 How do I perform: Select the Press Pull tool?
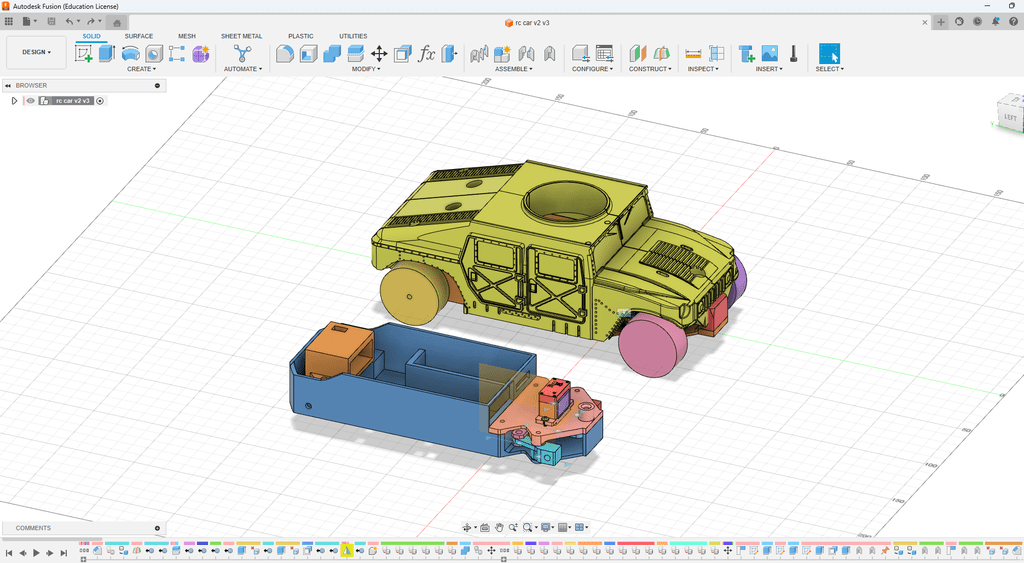click(x=449, y=54)
